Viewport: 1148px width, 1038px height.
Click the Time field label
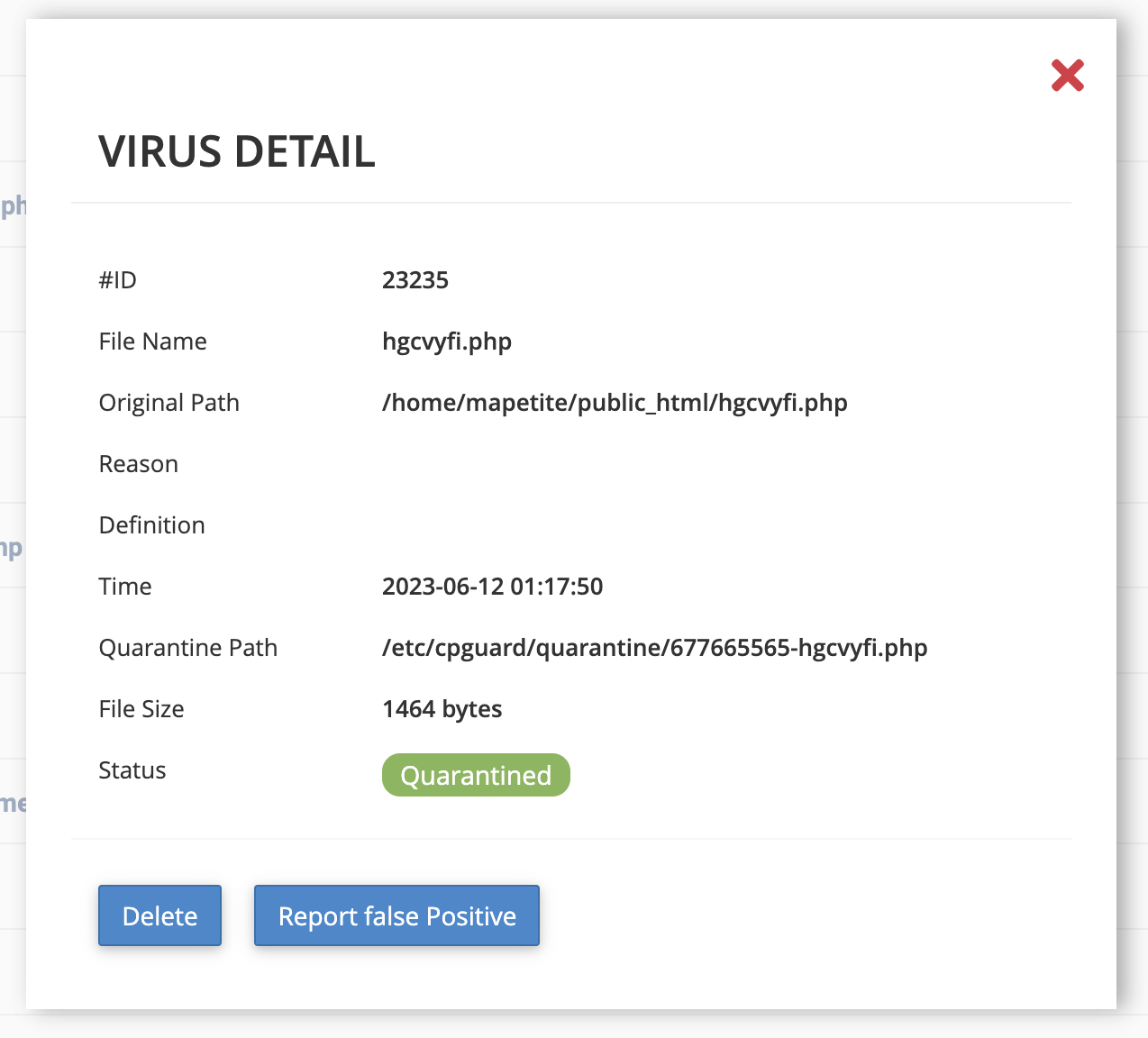pyautogui.click(x=125, y=587)
